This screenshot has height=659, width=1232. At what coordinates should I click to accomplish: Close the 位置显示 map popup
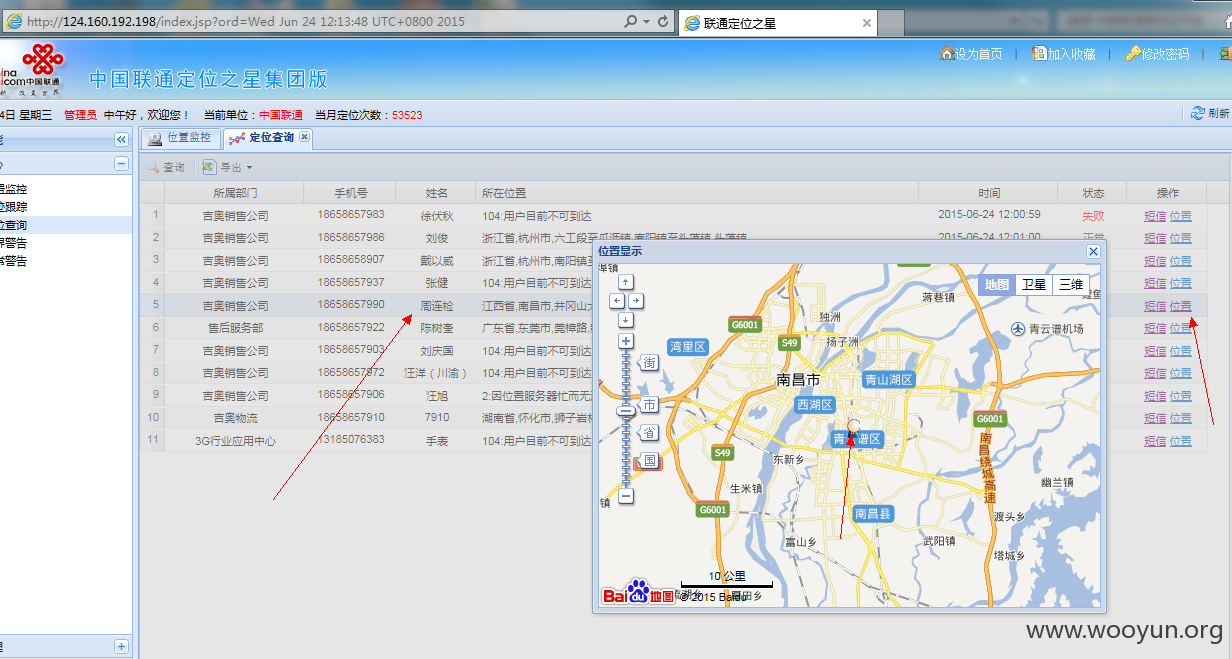[1093, 252]
